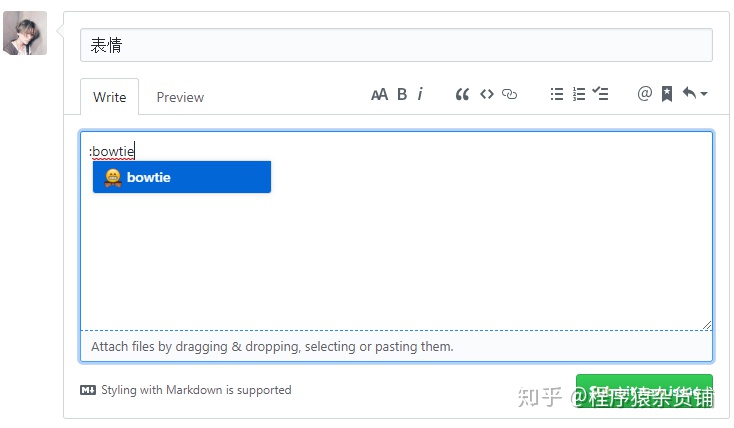
Task: Add a link using the chain icon
Action: pos(509,95)
